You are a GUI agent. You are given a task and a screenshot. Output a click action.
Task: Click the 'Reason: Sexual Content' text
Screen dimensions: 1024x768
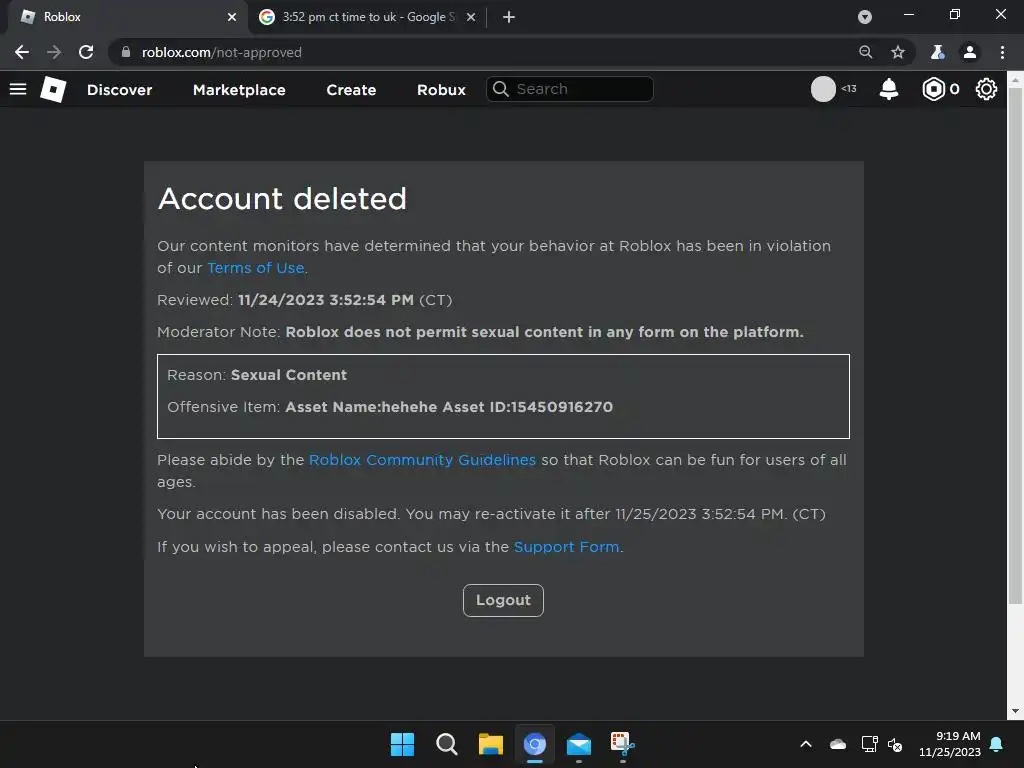257,375
